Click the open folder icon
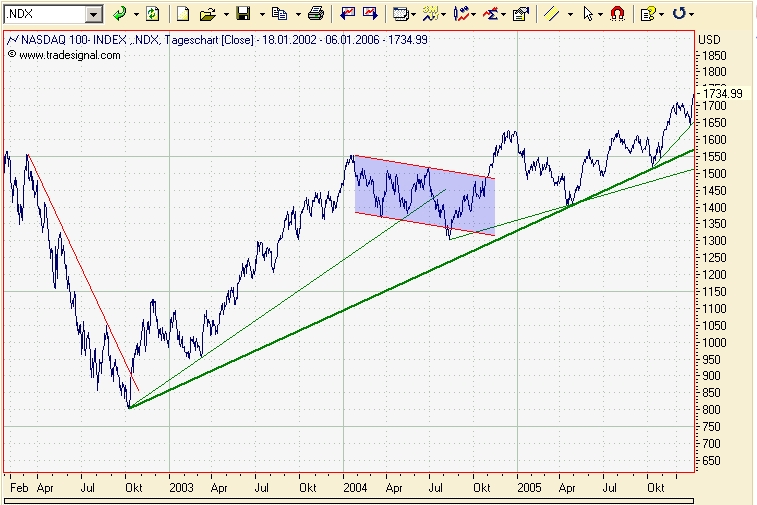Viewport: 757px width, 505px height. point(207,14)
